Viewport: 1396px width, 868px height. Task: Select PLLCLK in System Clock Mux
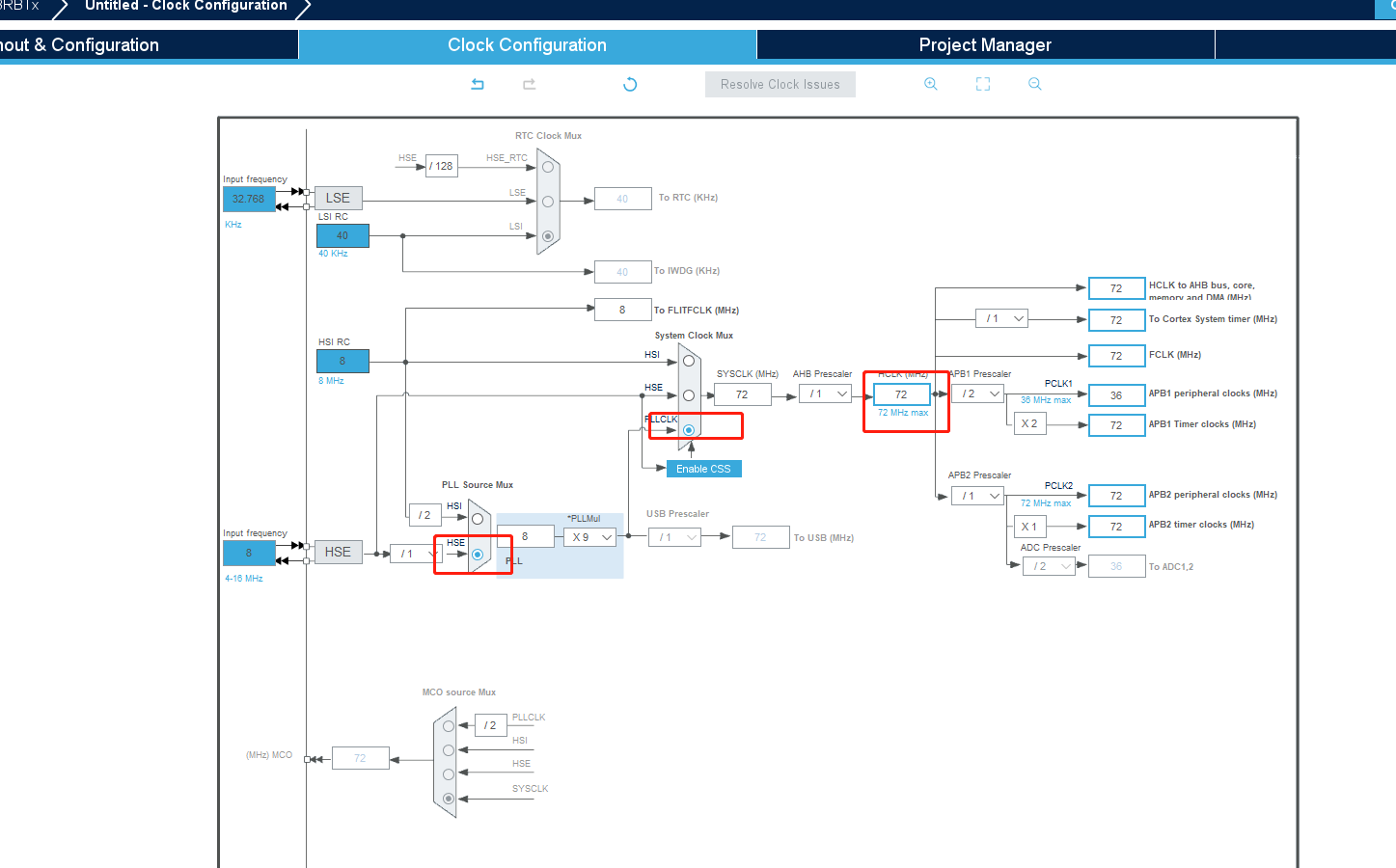[689, 430]
